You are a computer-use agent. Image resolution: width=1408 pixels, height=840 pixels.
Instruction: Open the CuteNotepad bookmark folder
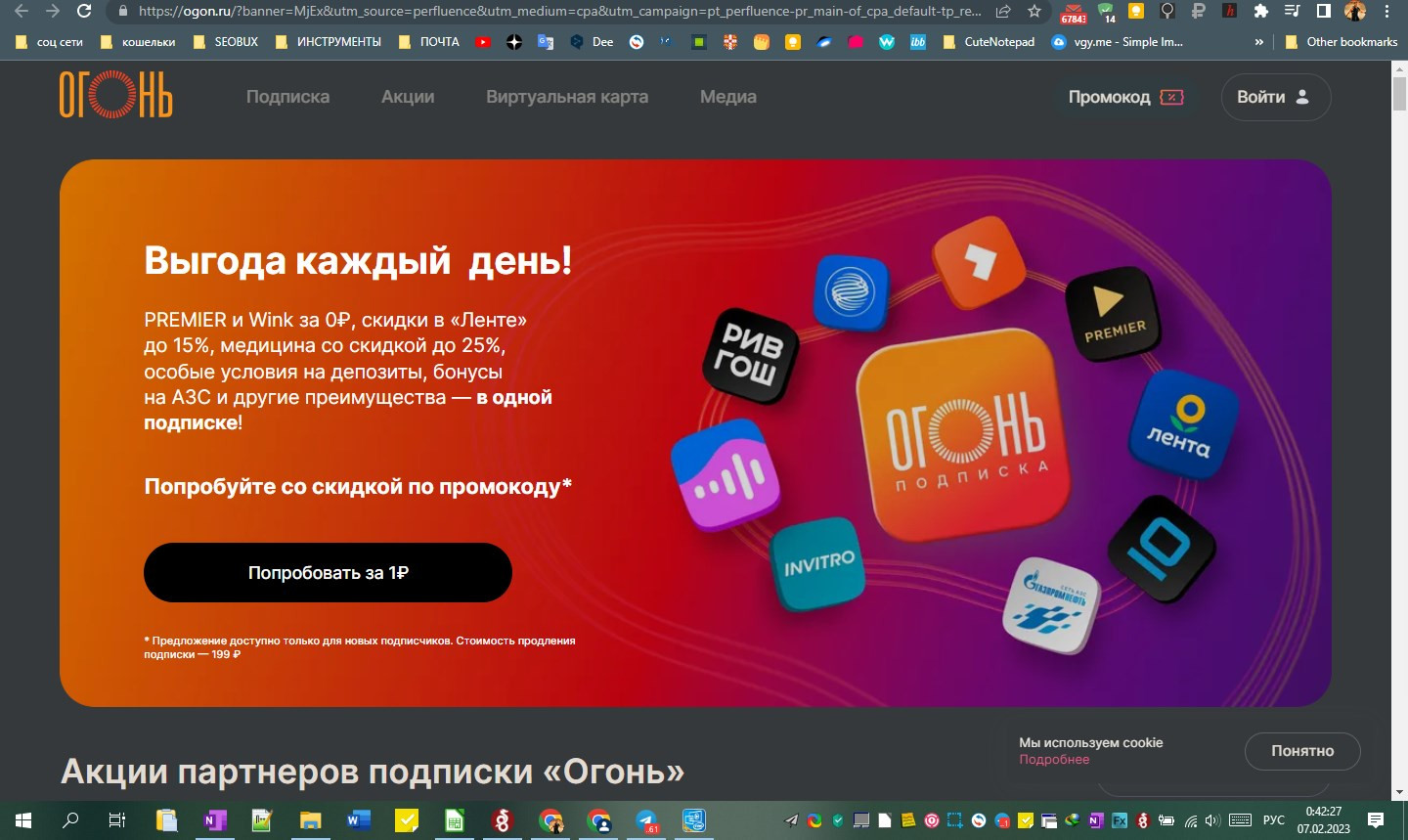coord(989,42)
